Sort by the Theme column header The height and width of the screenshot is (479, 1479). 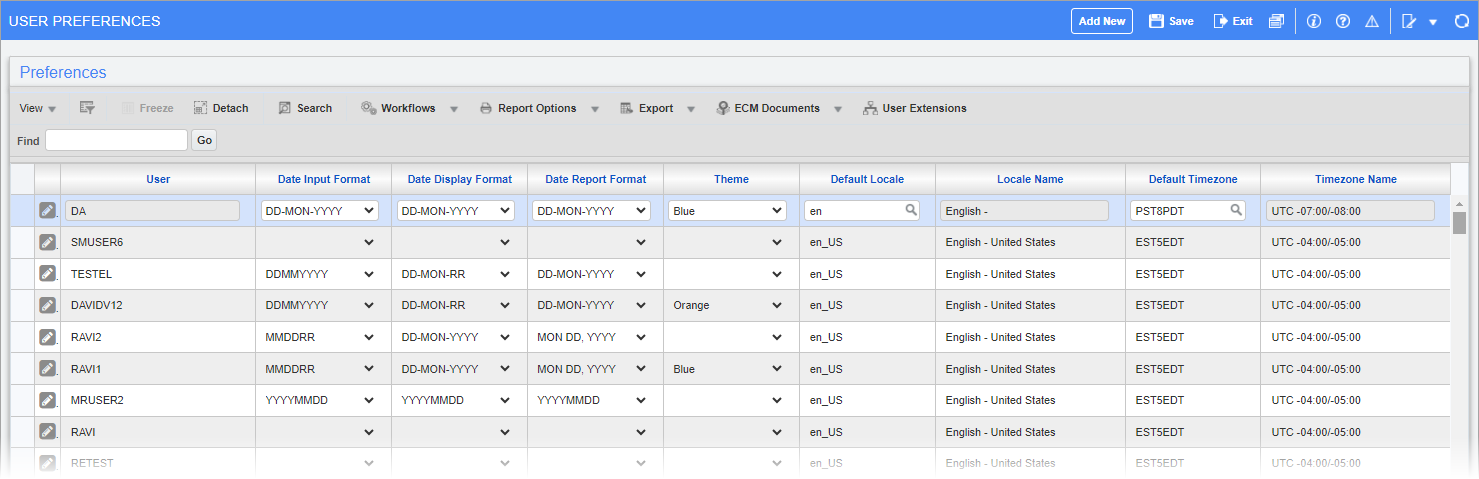[731, 179]
